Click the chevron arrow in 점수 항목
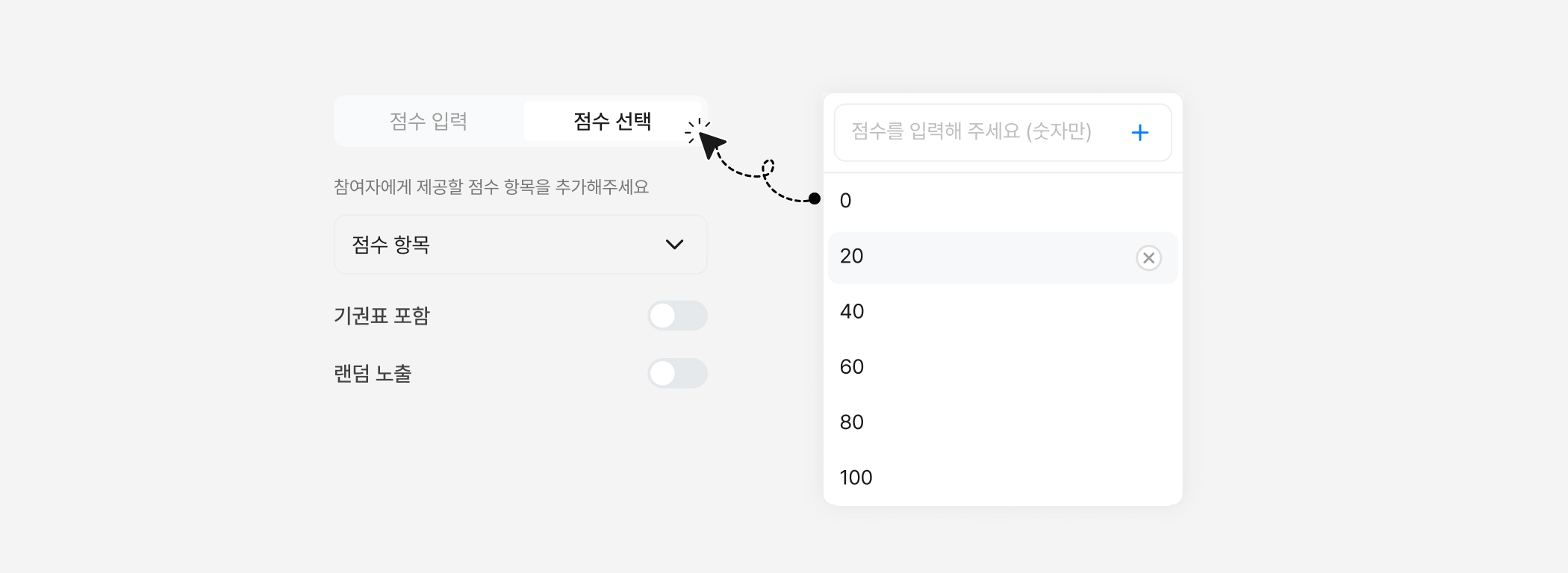This screenshot has height=573, width=1568. click(x=674, y=245)
